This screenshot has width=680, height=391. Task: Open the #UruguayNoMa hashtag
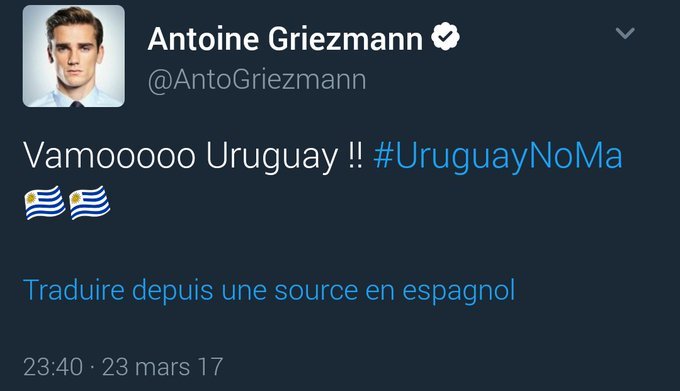tap(498, 156)
